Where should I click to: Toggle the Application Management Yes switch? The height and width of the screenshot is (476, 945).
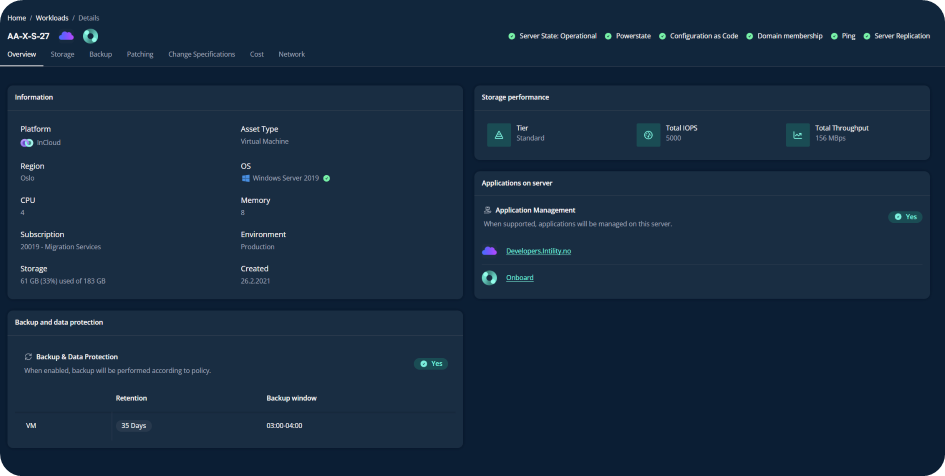coord(904,216)
